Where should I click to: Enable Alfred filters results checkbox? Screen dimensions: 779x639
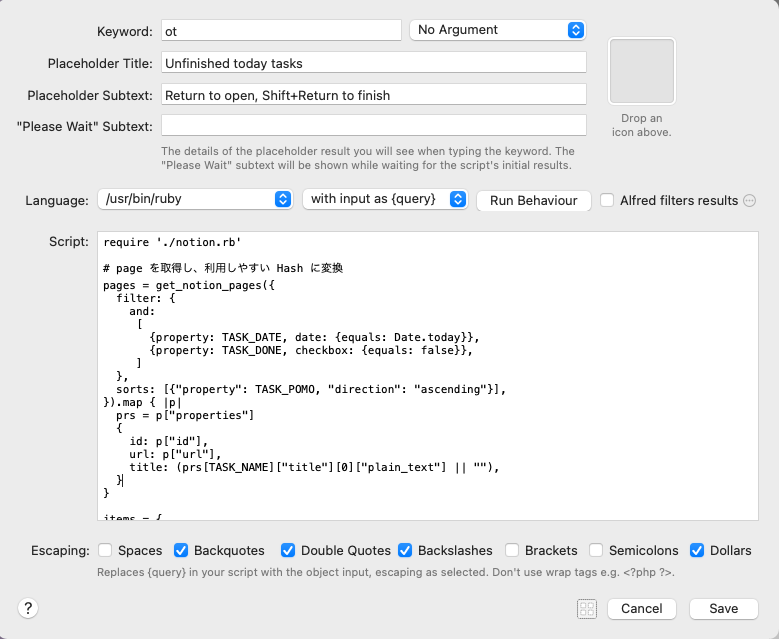[607, 200]
